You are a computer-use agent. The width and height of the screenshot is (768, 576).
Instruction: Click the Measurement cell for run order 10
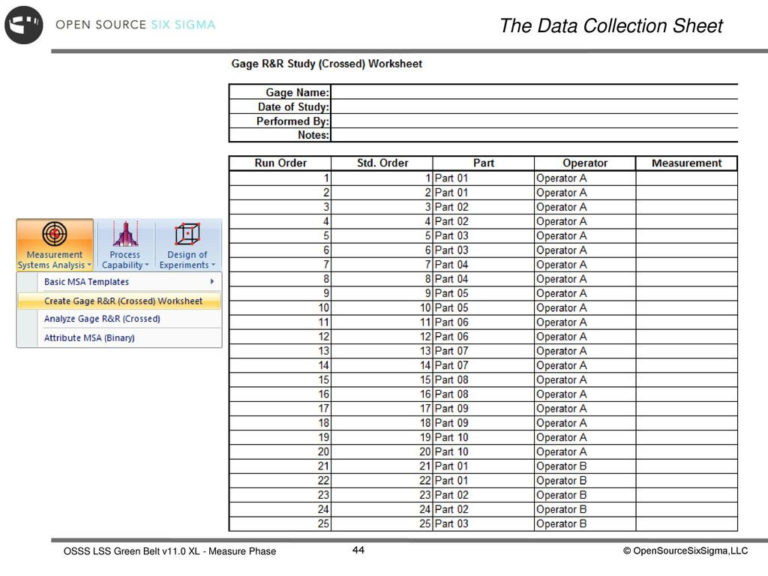(687, 308)
